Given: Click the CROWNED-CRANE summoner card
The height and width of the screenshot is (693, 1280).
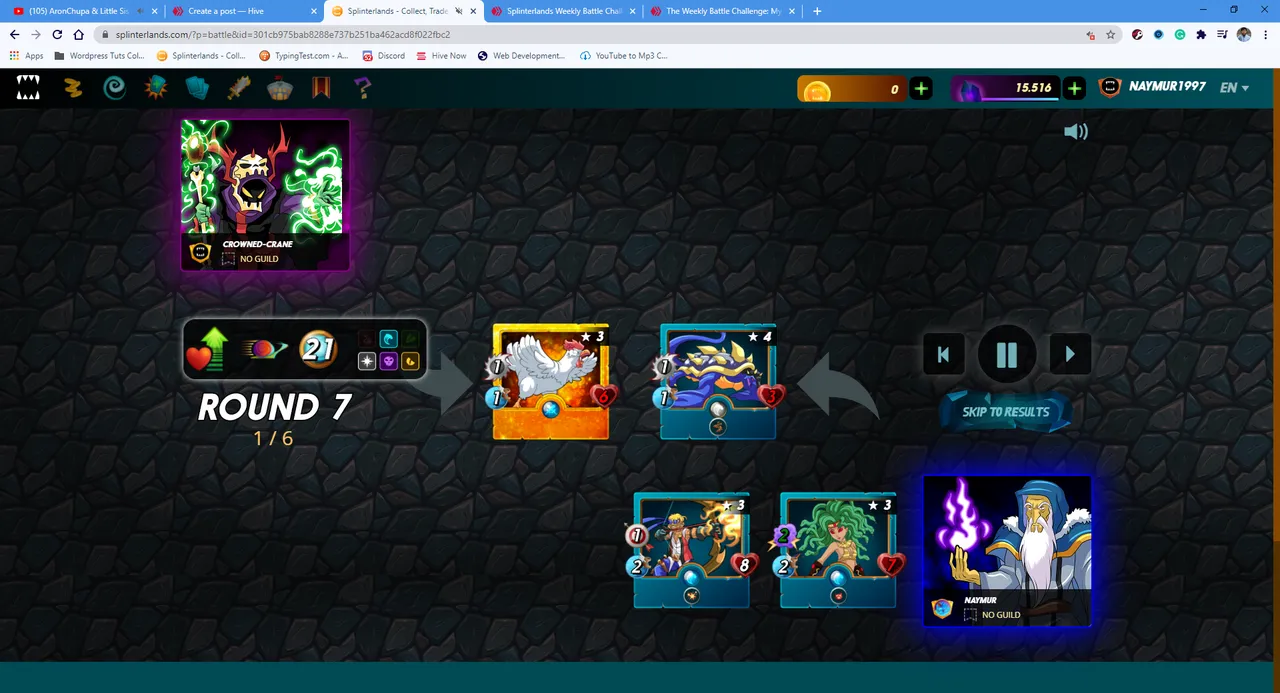Looking at the screenshot, I should point(265,194).
